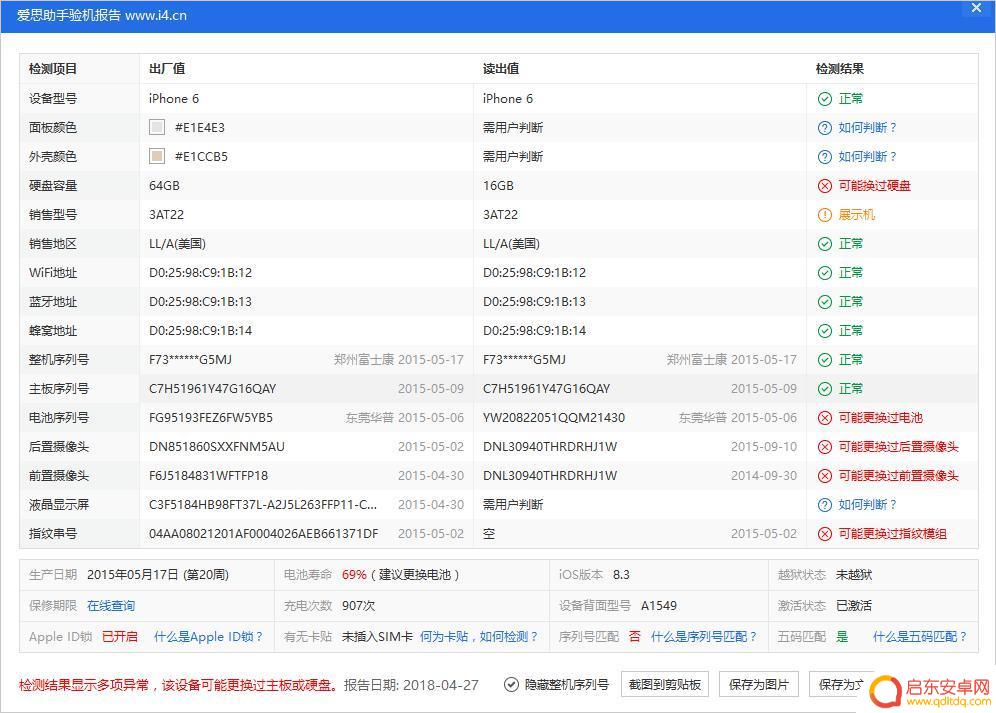Open 何为卡贴，如何检测 help link
This screenshot has height=713, width=996.
[479, 637]
